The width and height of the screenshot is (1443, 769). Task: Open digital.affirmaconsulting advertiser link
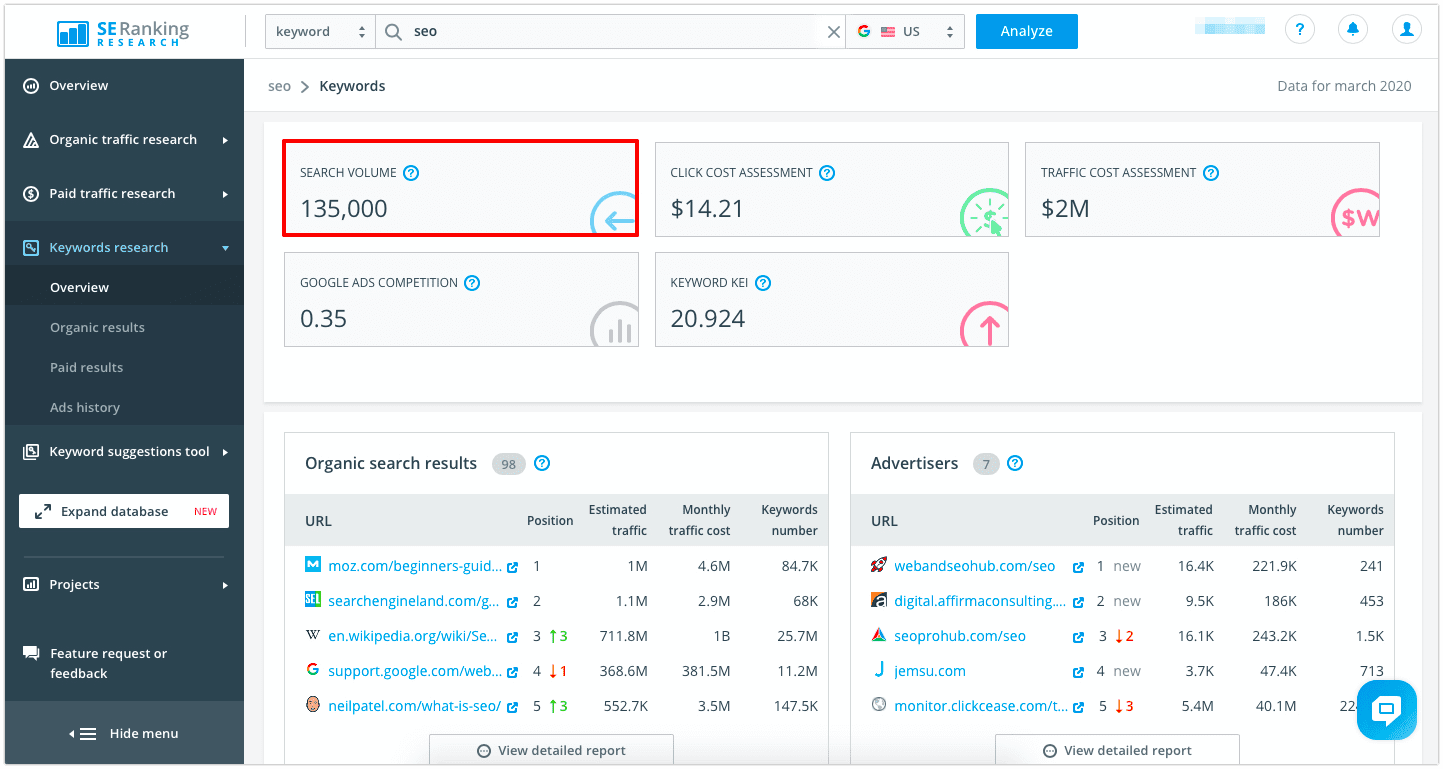point(980,601)
